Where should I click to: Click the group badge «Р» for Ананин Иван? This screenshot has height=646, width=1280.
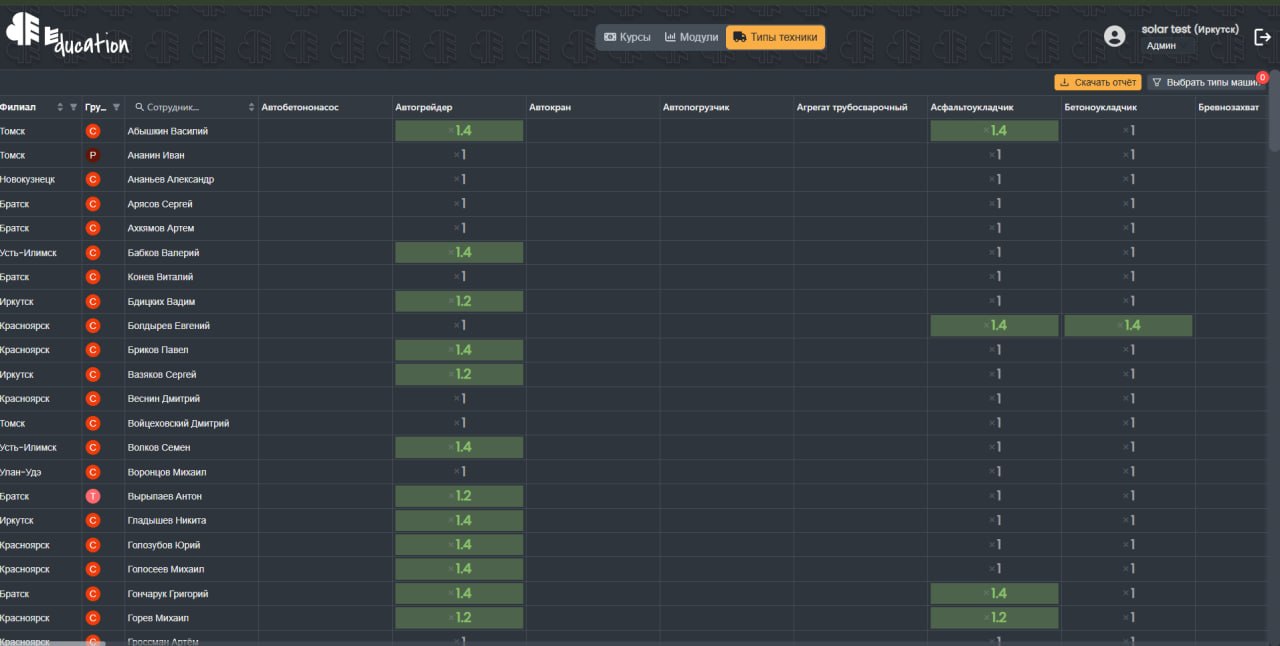tap(93, 155)
